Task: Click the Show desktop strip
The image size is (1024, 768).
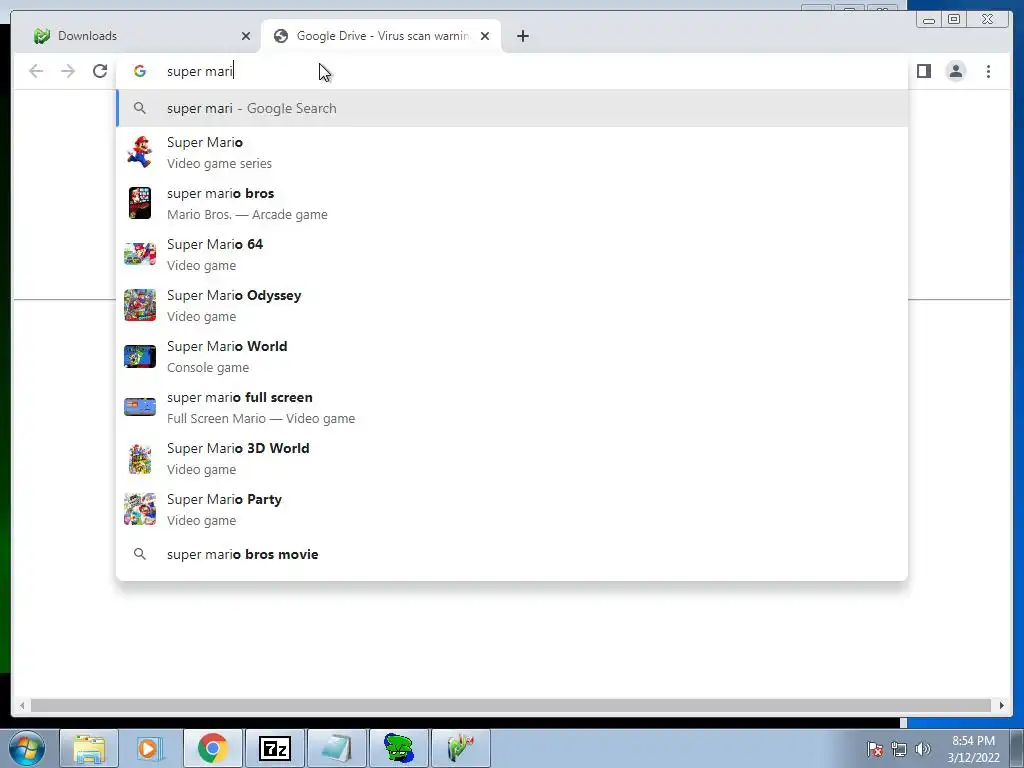Action: point(1018,748)
